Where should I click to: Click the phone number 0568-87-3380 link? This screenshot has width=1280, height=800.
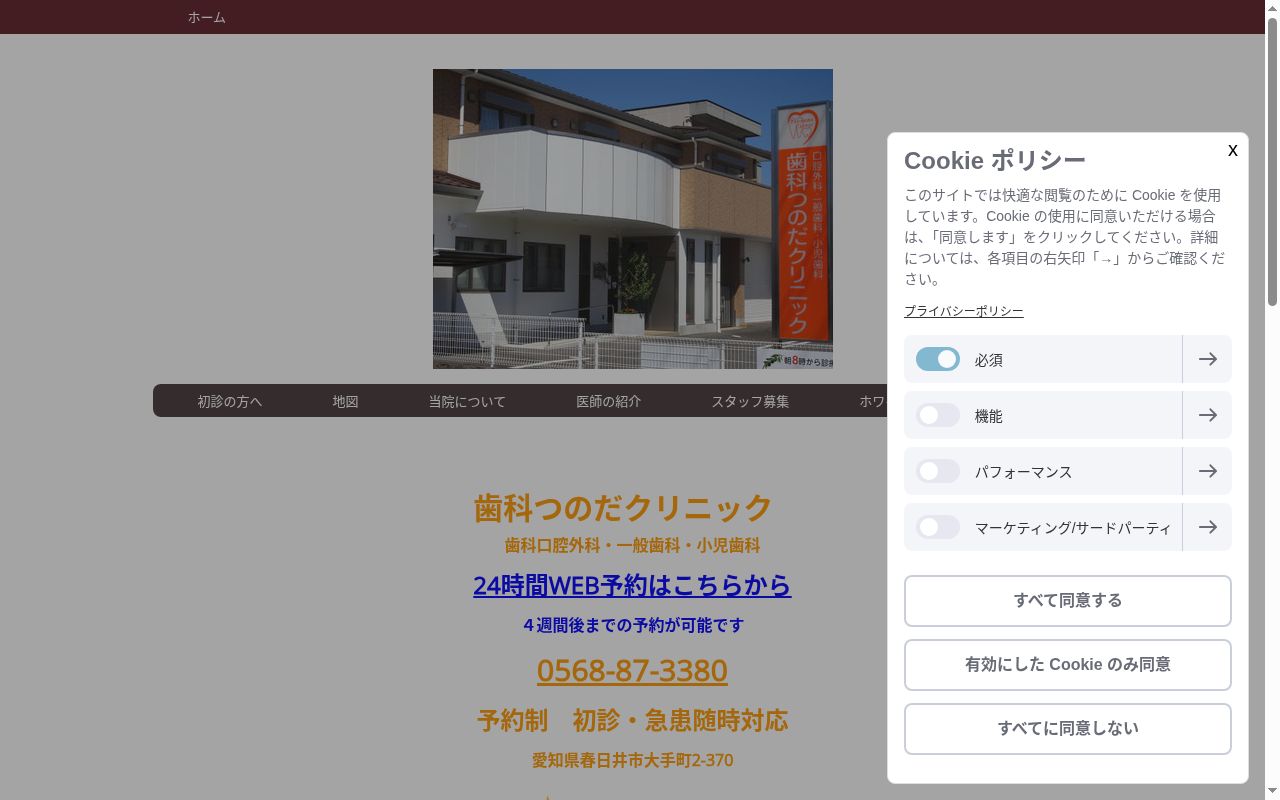tap(632, 670)
